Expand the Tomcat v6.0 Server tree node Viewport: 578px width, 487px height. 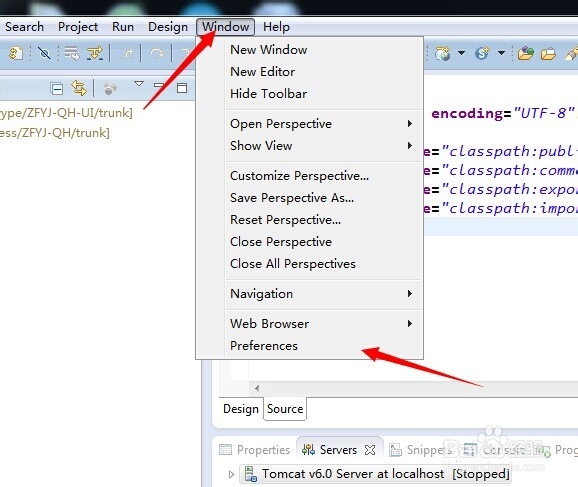231,474
